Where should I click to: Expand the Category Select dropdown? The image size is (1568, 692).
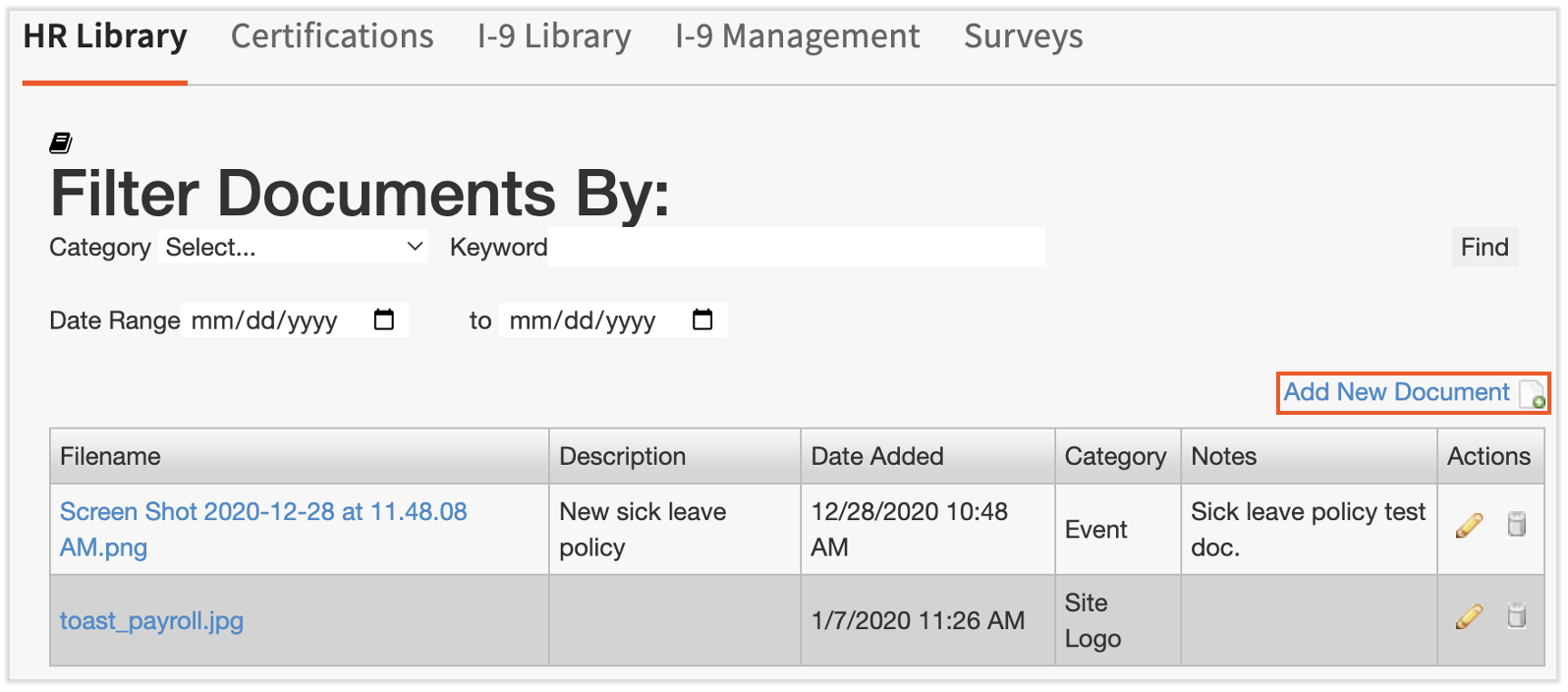tap(294, 247)
